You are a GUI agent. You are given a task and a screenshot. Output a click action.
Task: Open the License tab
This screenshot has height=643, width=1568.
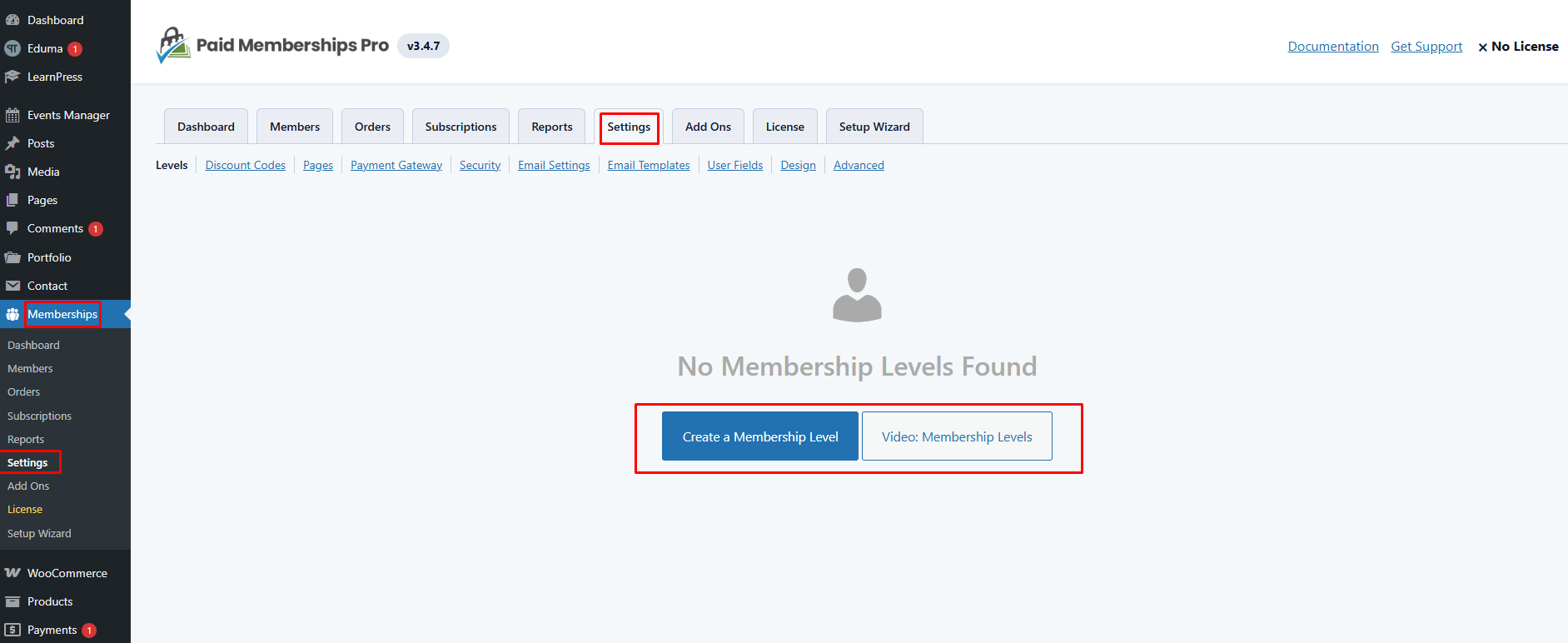785,127
